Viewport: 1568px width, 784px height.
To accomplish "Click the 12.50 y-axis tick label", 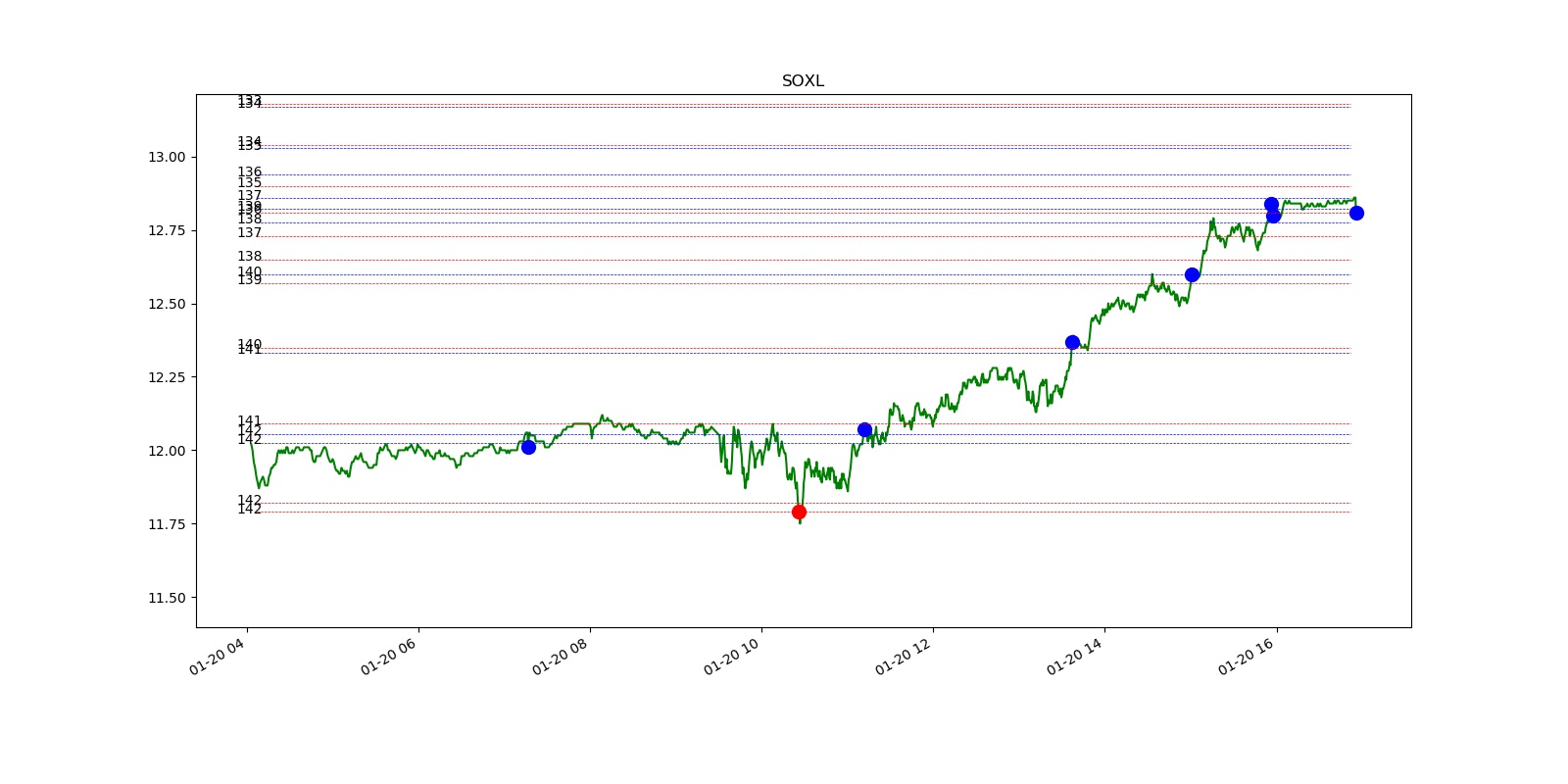I will click(x=167, y=304).
